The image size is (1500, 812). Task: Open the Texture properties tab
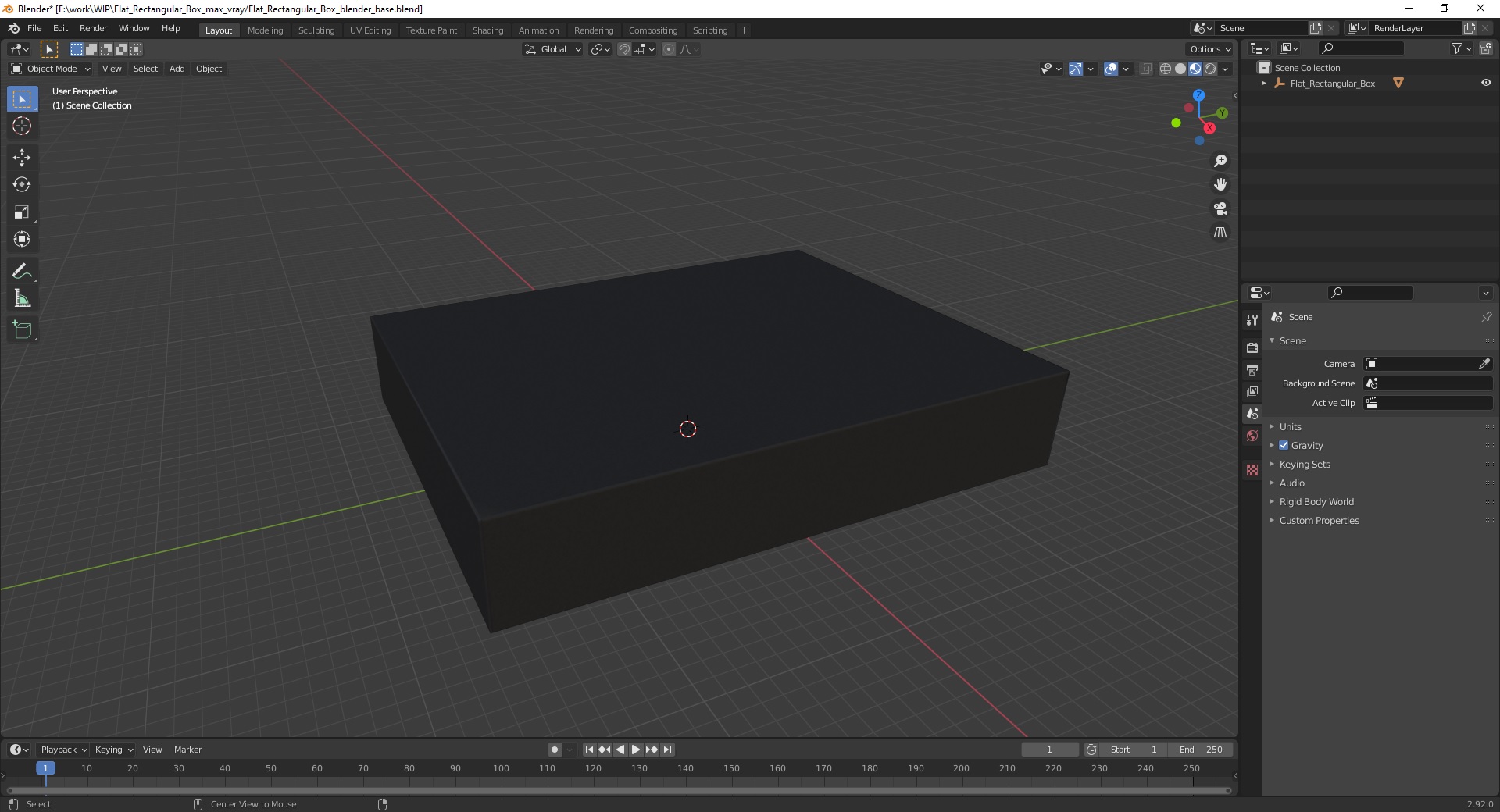click(1252, 470)
